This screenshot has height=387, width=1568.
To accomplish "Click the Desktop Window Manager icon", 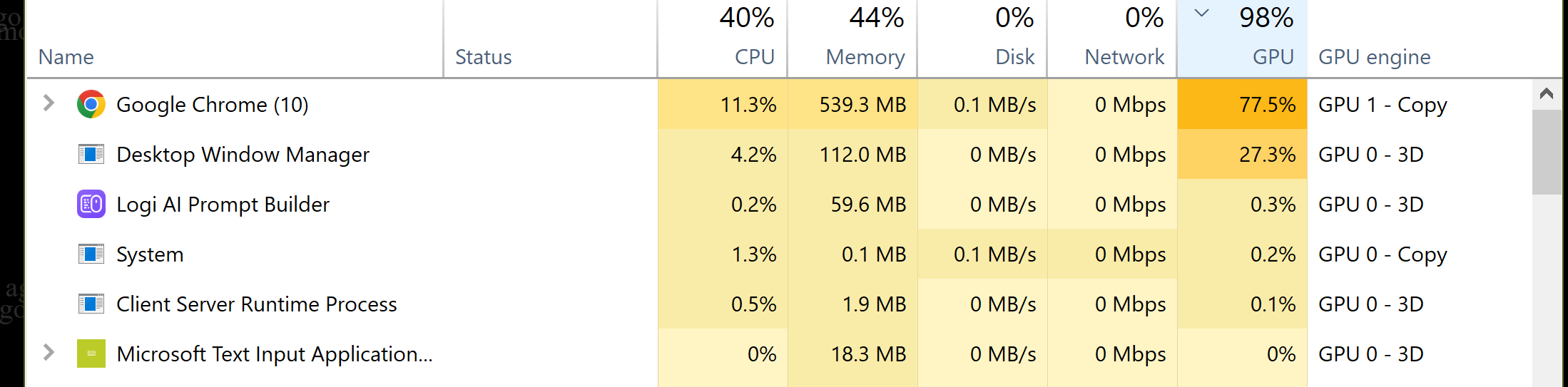I will [x=91, y=155].
